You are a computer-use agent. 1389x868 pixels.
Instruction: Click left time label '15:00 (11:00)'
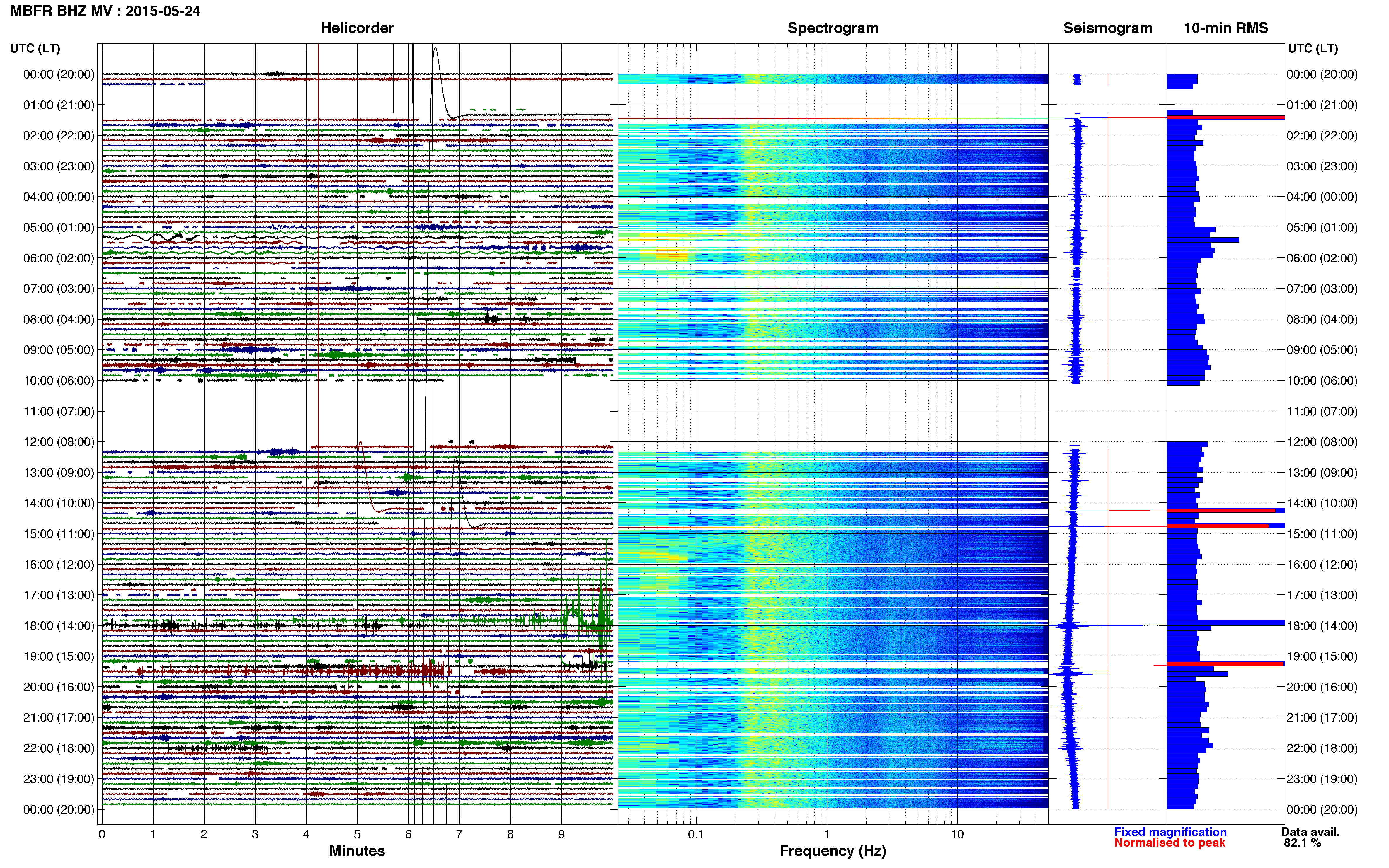59,534
